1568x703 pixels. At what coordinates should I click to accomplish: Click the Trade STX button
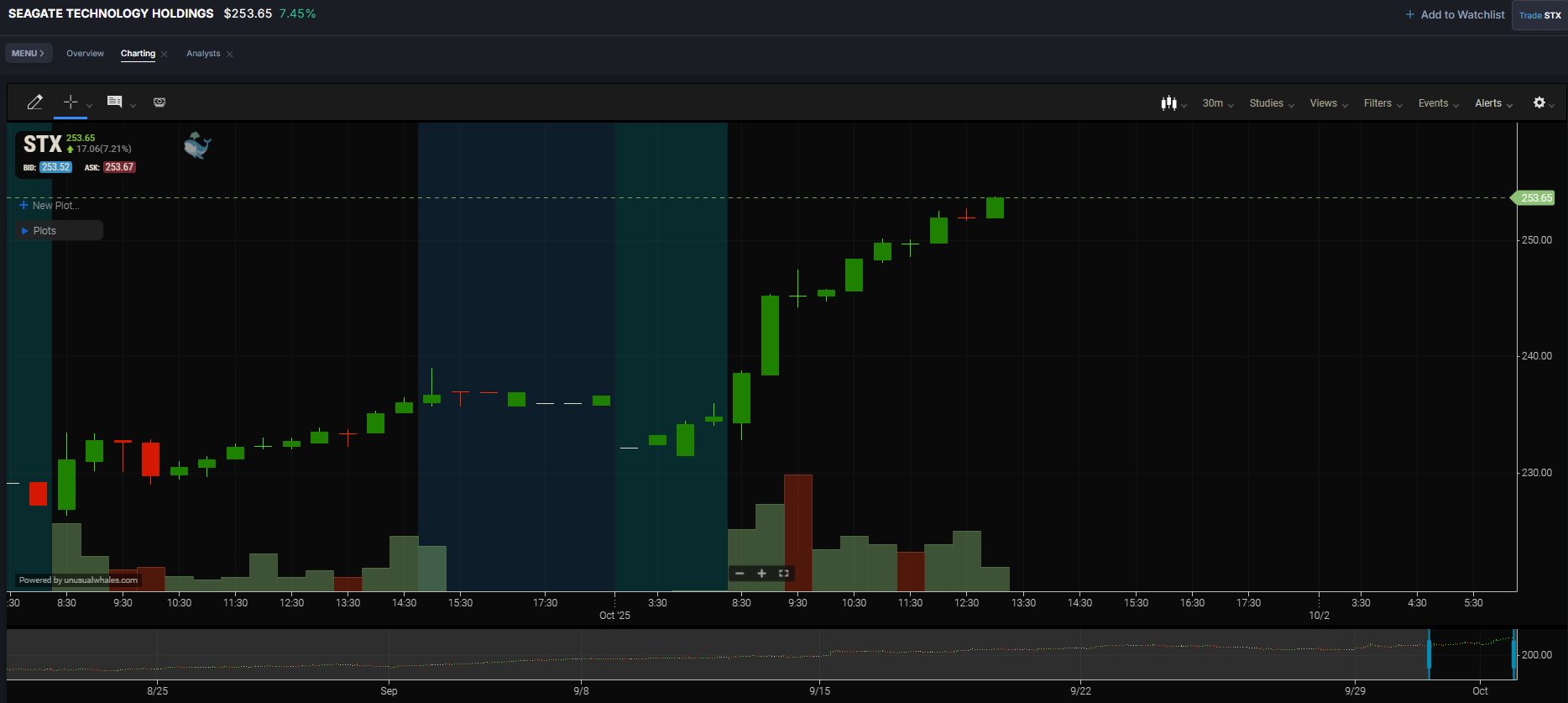(1539, 15)
